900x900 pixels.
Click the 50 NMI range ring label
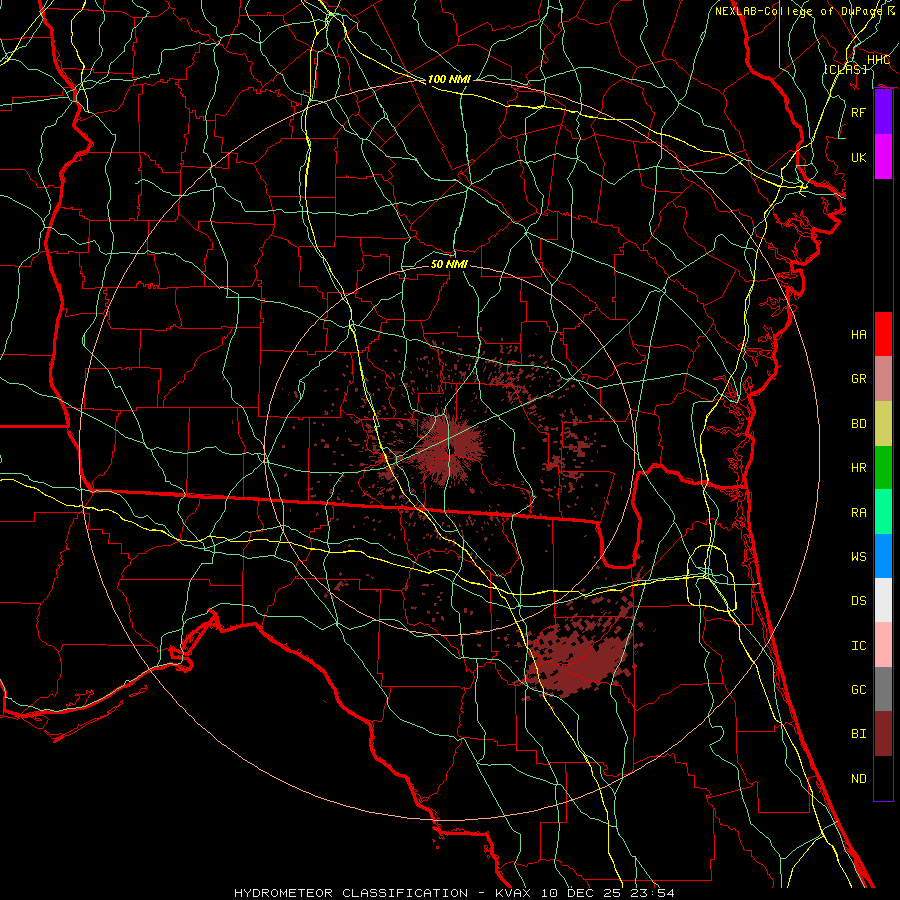449,264
